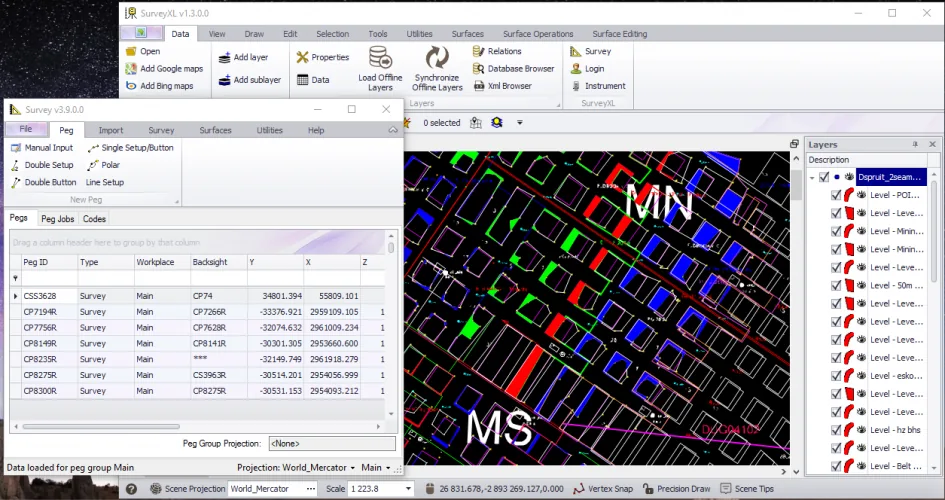Choose Manual Input in the Peg tab
Viewport: 945px width, 500px height.
click(x=42, y=148)
